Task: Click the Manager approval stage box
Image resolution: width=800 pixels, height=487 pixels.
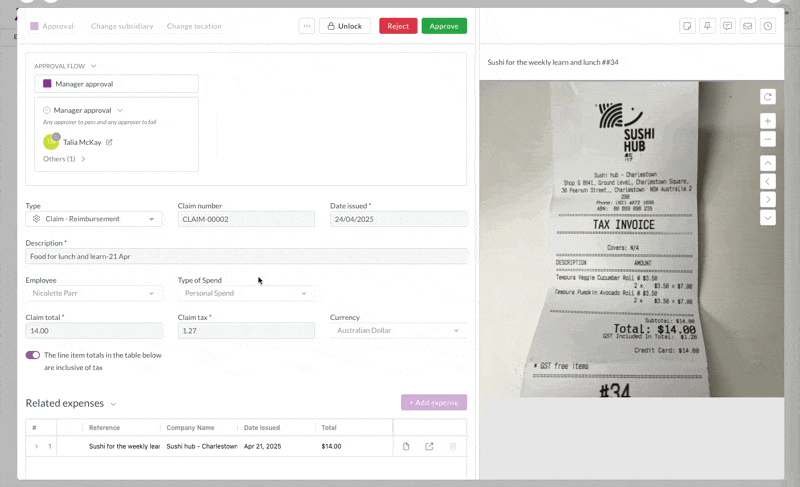Action: point(116,84)
